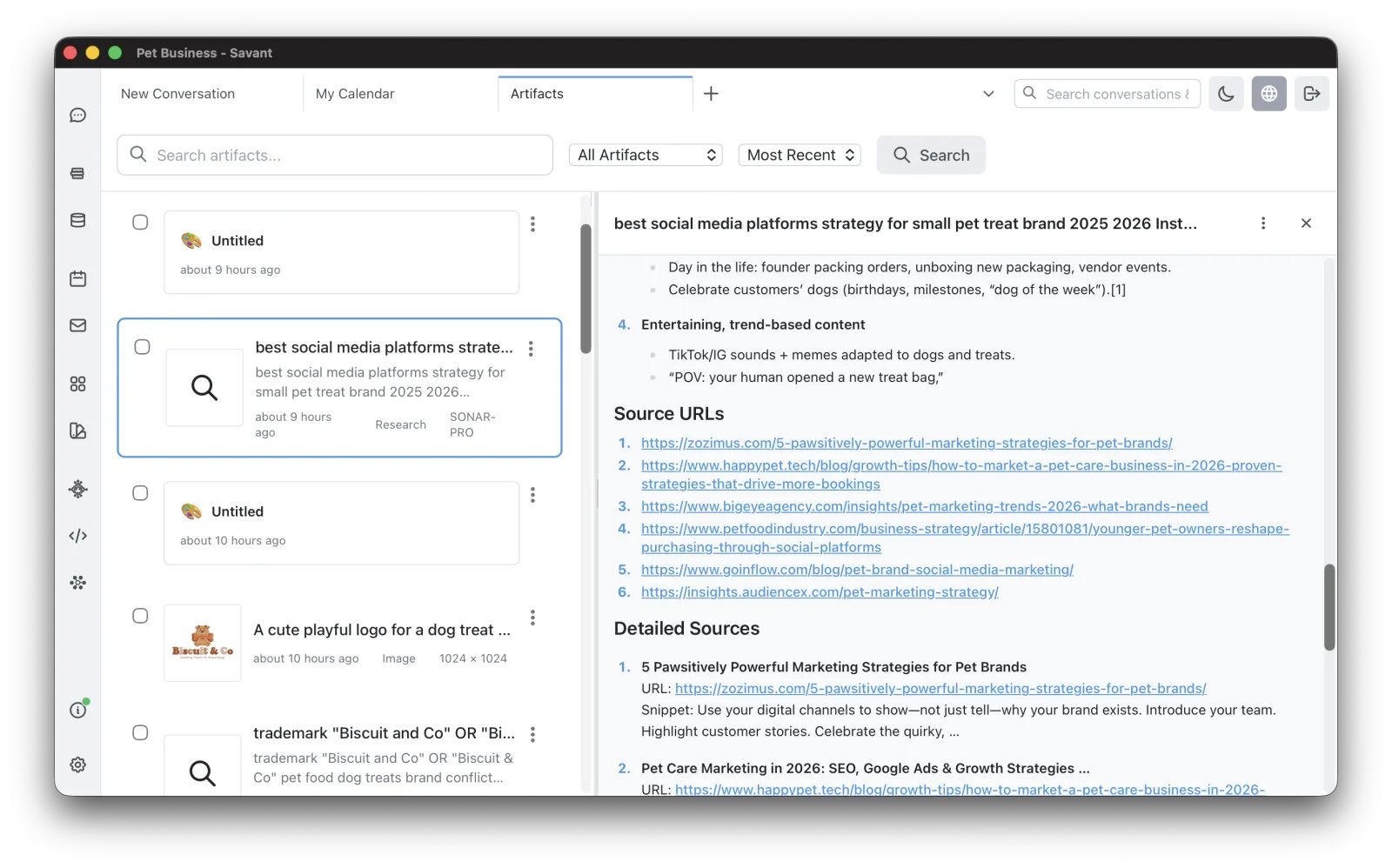Open the goinflow.com pet-brand source link
The image size is (1392, 868).
(857, 570)
